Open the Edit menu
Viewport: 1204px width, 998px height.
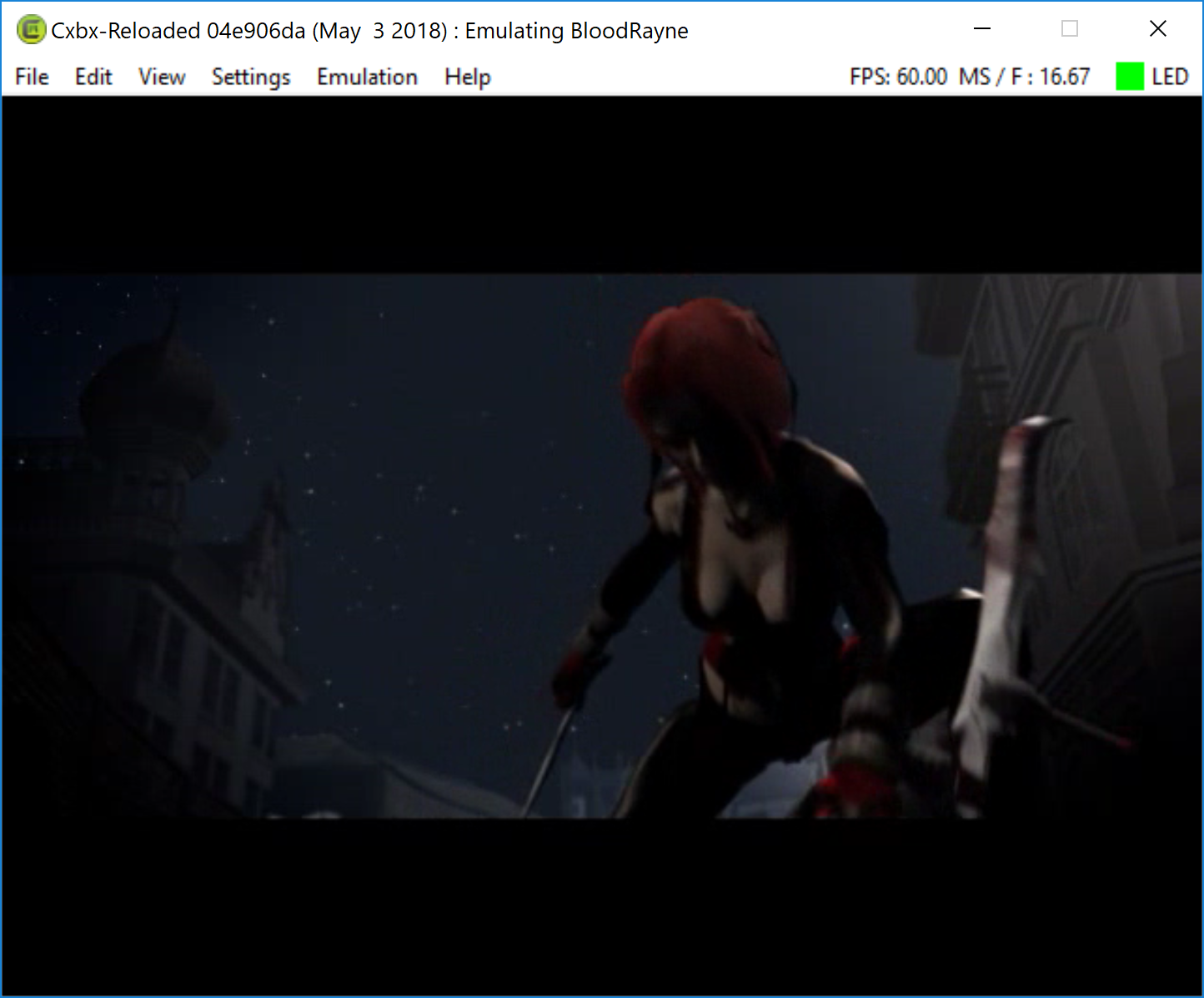click(x=93, y=77)
